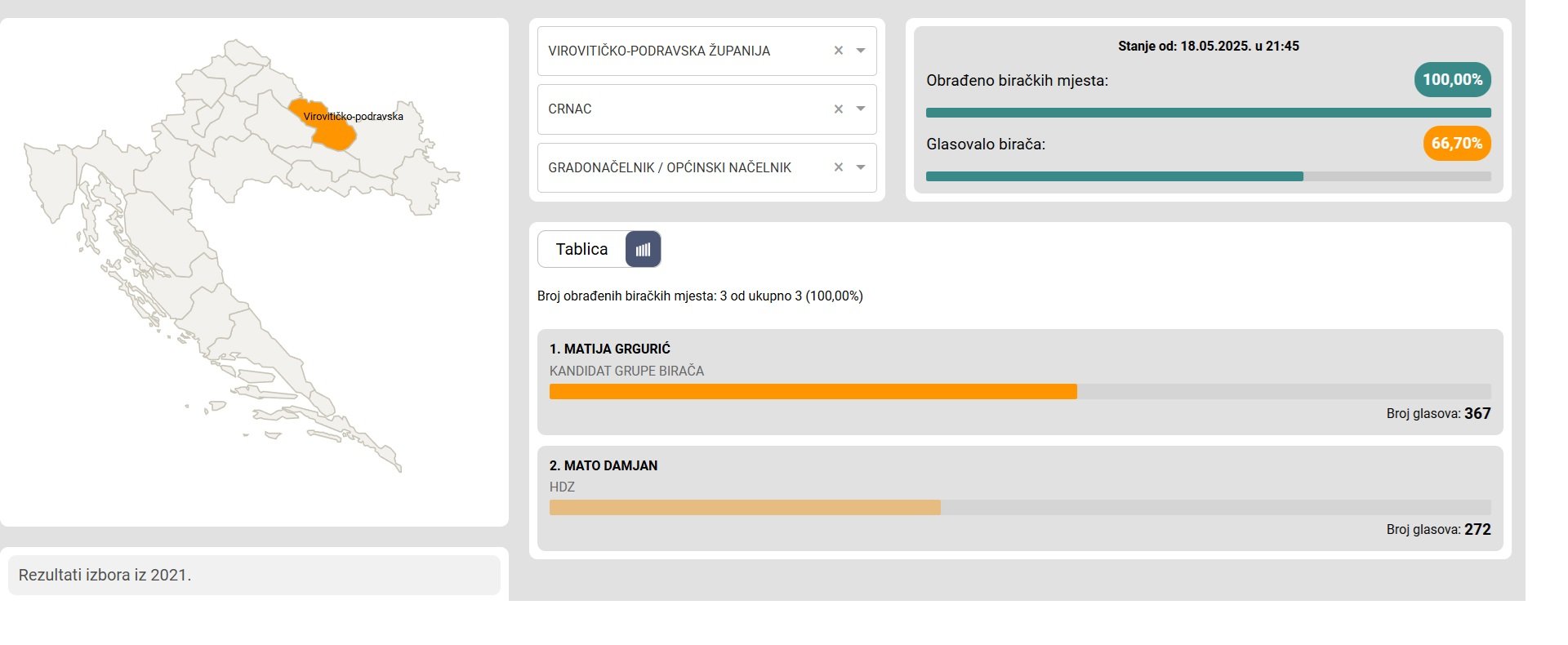Open Matija Grgurić candidate result card

tap(1020, 381)
